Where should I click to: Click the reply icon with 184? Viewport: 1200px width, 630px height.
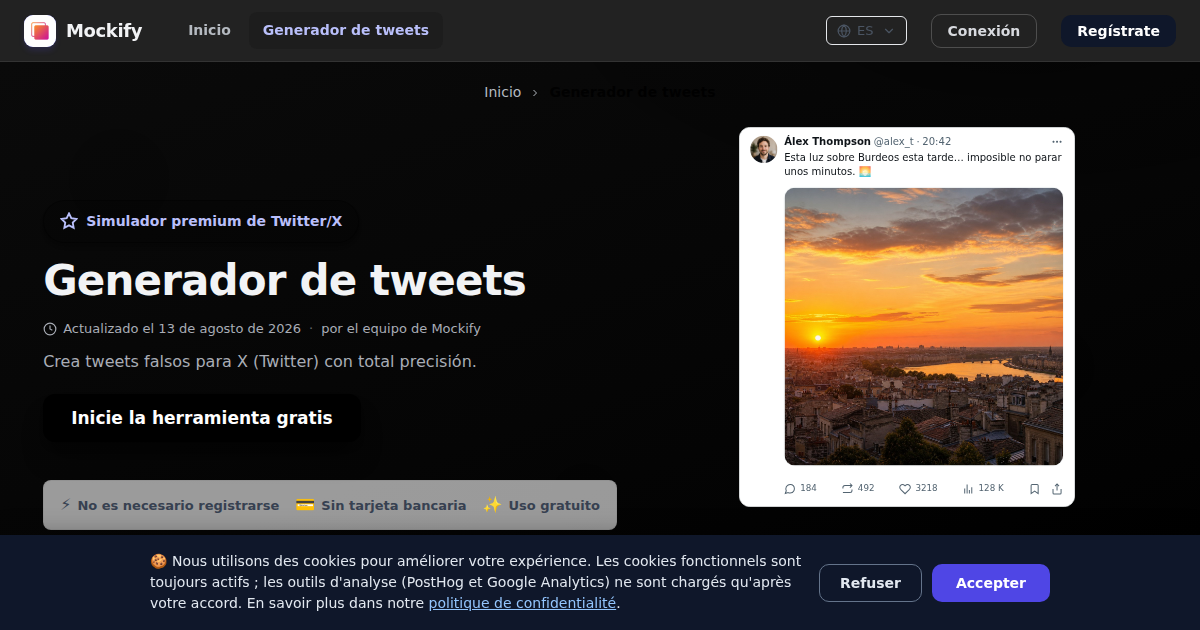coord(790,489)
